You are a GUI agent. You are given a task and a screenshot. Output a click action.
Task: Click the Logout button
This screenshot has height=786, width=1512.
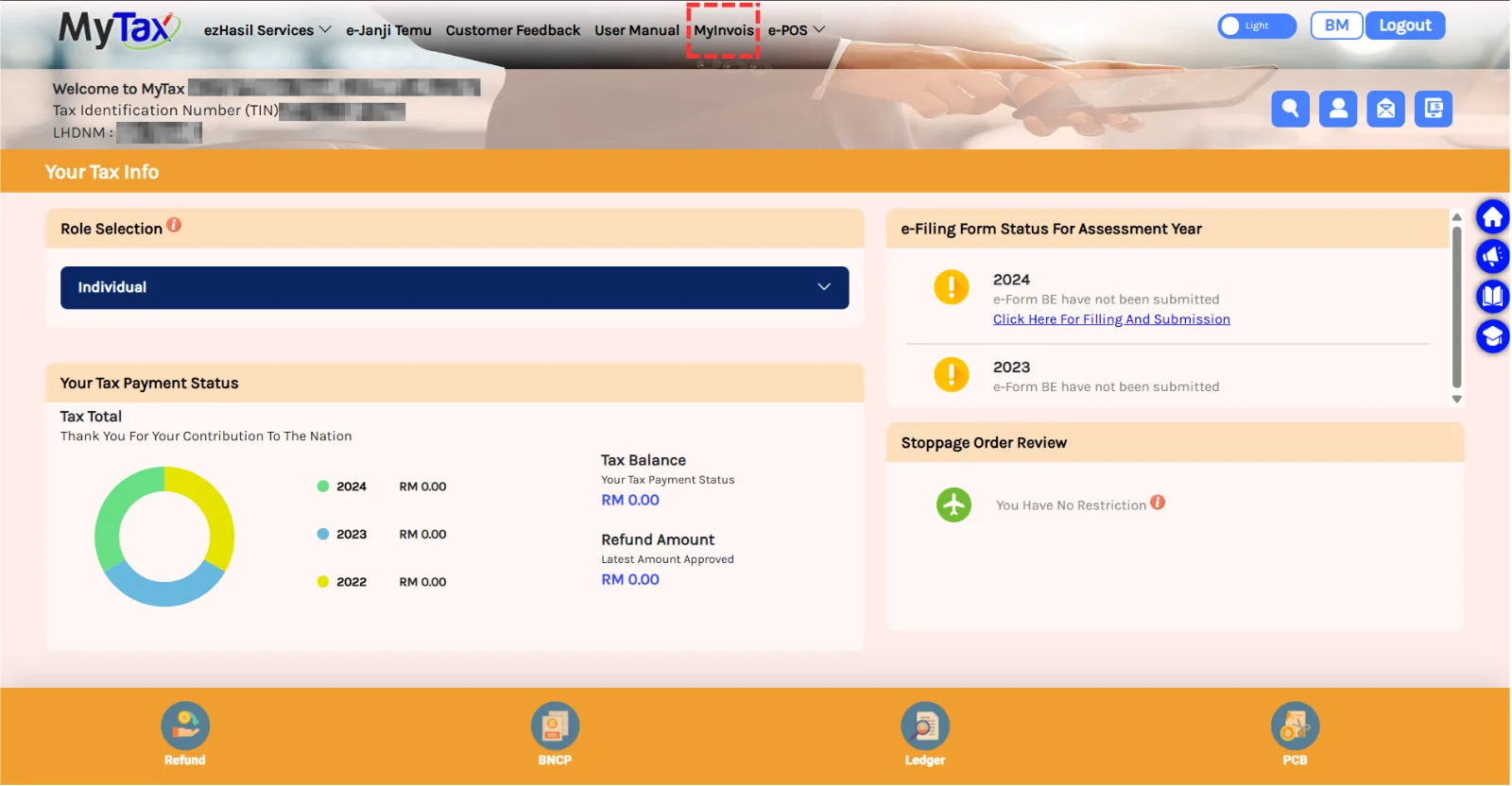coord(1405,26)
